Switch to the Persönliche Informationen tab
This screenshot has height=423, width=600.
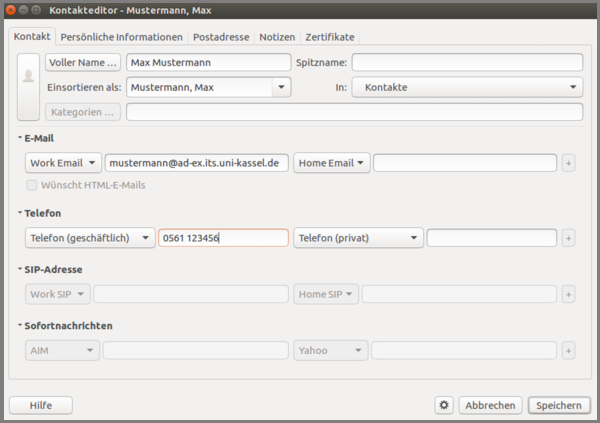pos(121,37)
